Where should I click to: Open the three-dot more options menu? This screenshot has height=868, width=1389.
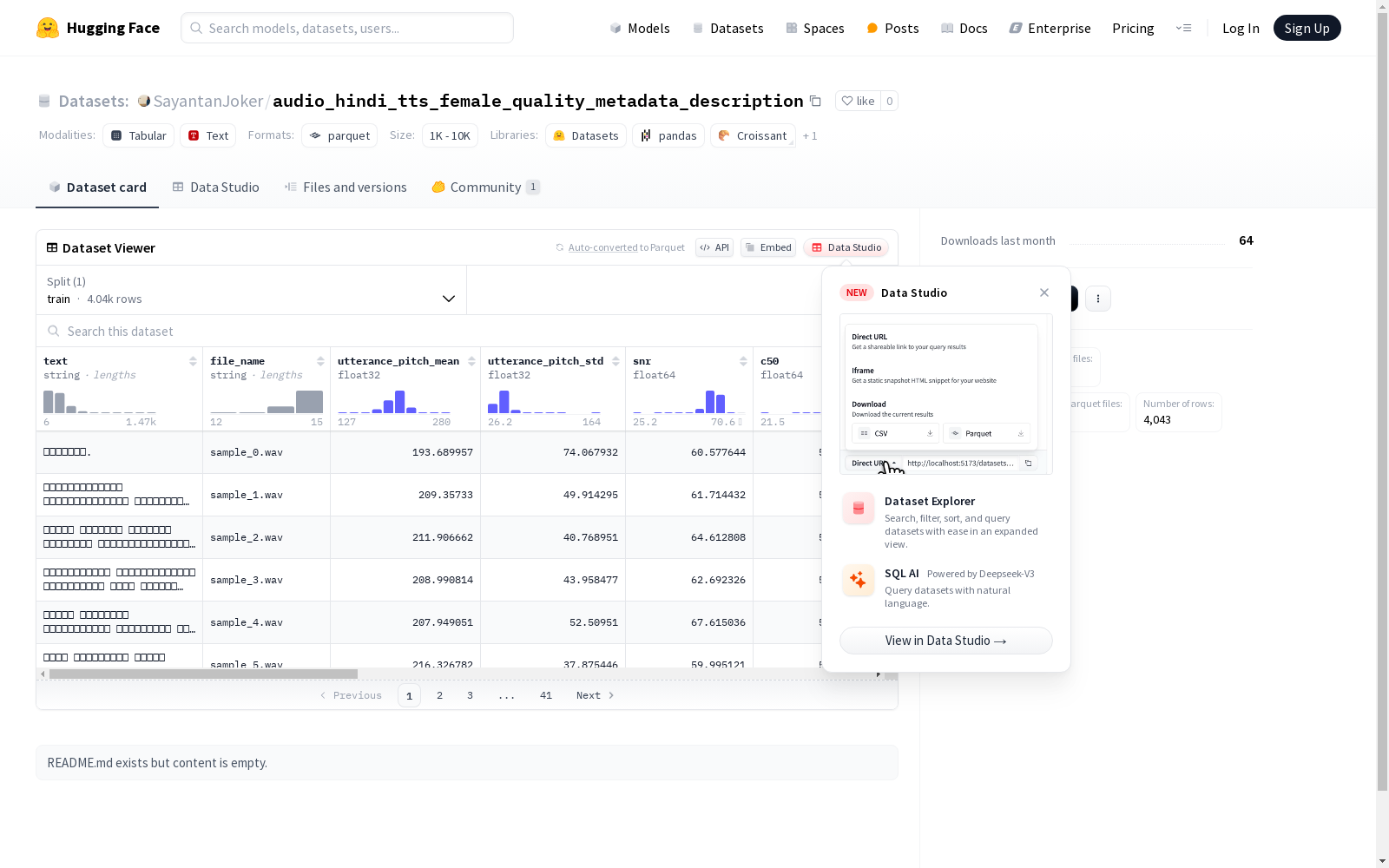tap(1098, 299)
